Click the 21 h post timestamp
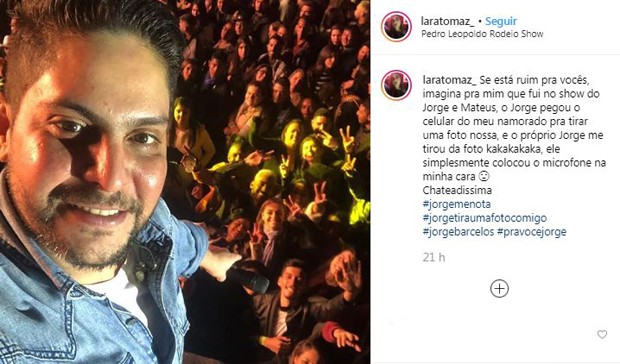This screenshot has width=620, height=364. coord(434,258)
